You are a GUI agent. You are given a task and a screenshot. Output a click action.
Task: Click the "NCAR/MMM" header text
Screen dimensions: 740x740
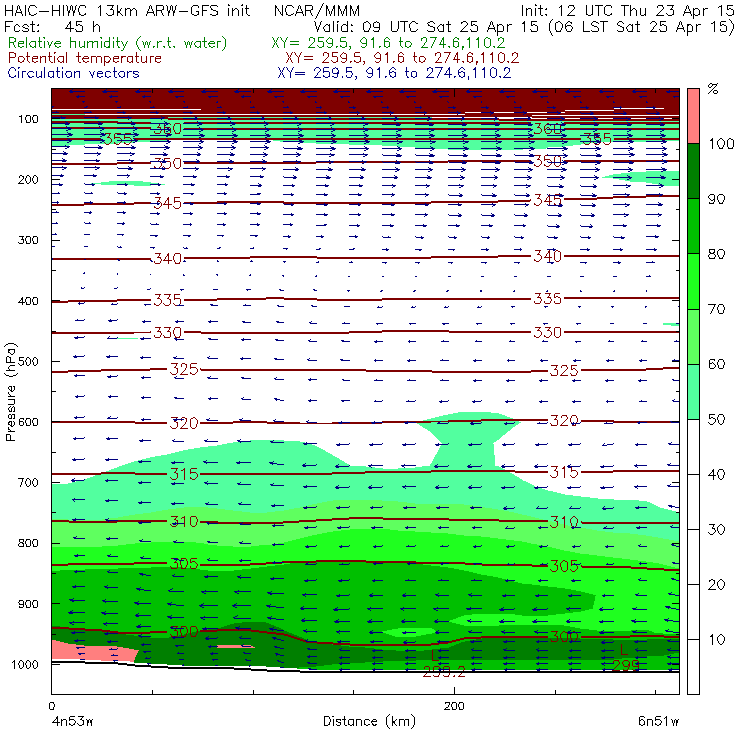[317, 10]
